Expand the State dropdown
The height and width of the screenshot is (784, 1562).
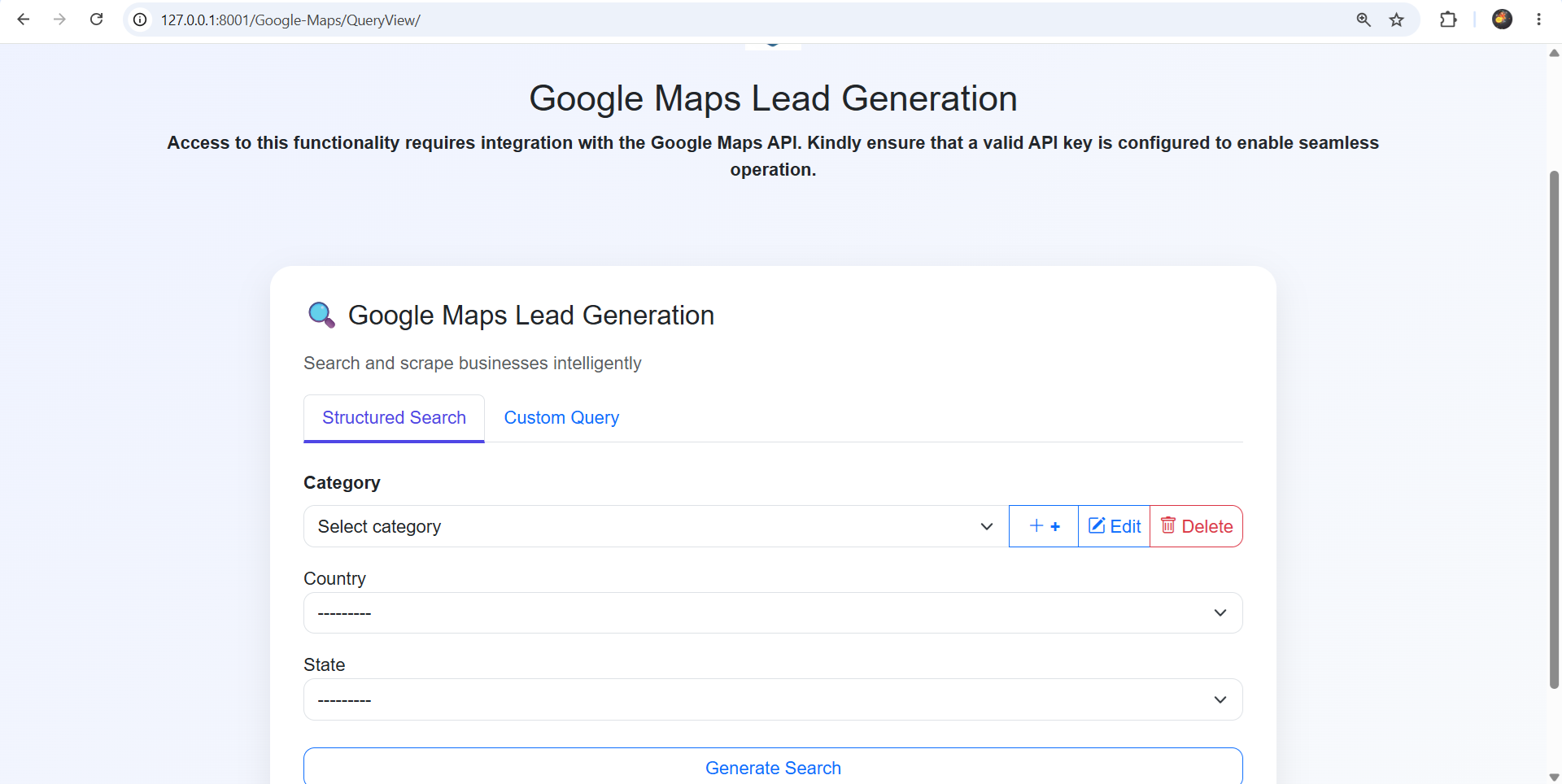point(773,699)
